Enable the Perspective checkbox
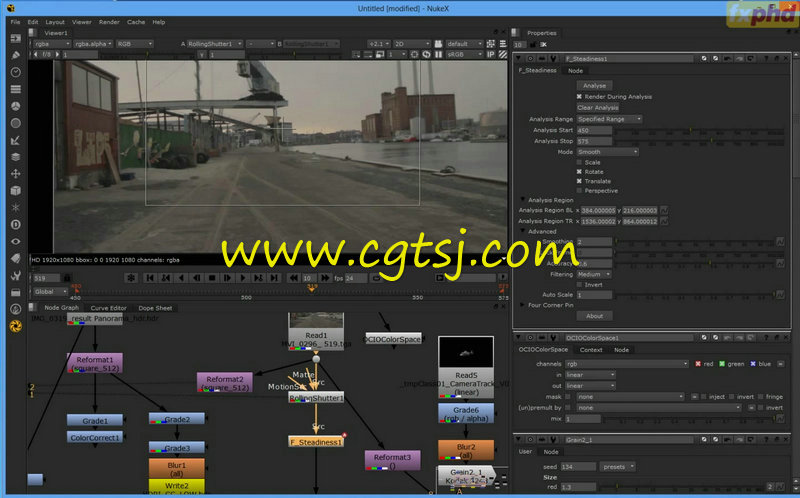800x498 pixels. pos(579,191)
